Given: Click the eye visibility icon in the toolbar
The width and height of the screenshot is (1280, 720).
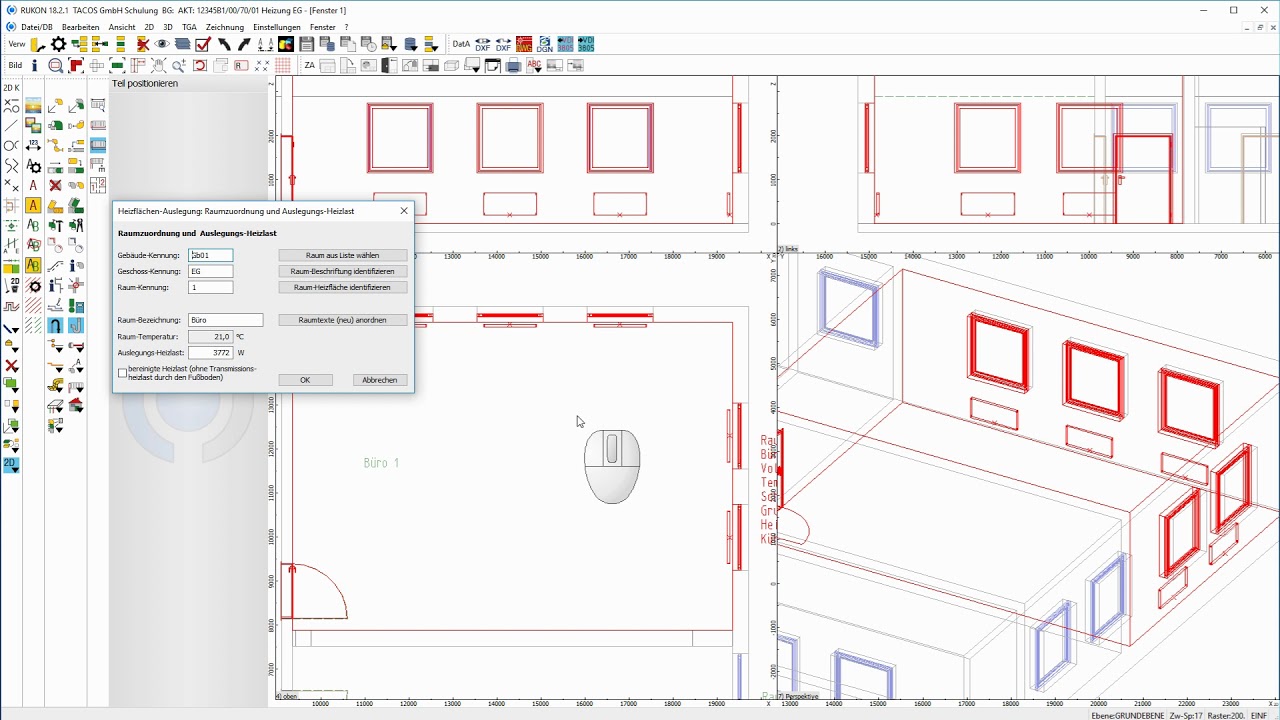Looking at the screenshot, I should click(162, 44).
